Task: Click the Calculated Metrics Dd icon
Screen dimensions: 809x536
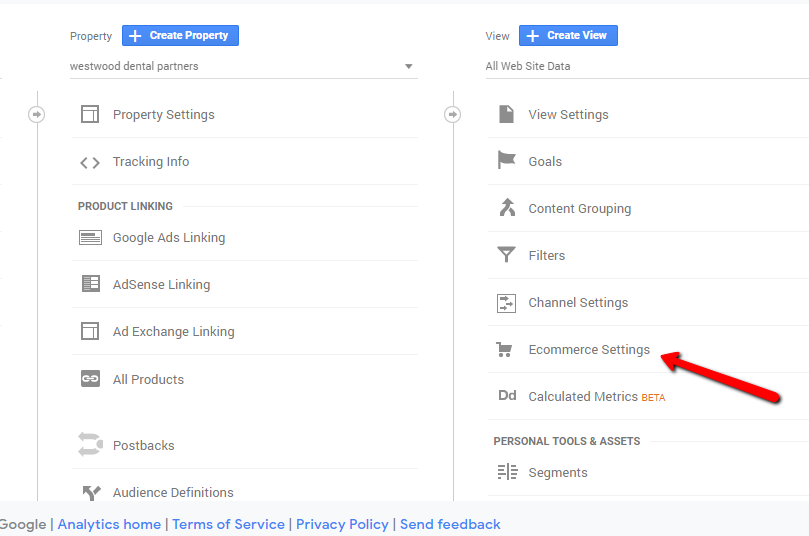Action: [x=507, y=396]
